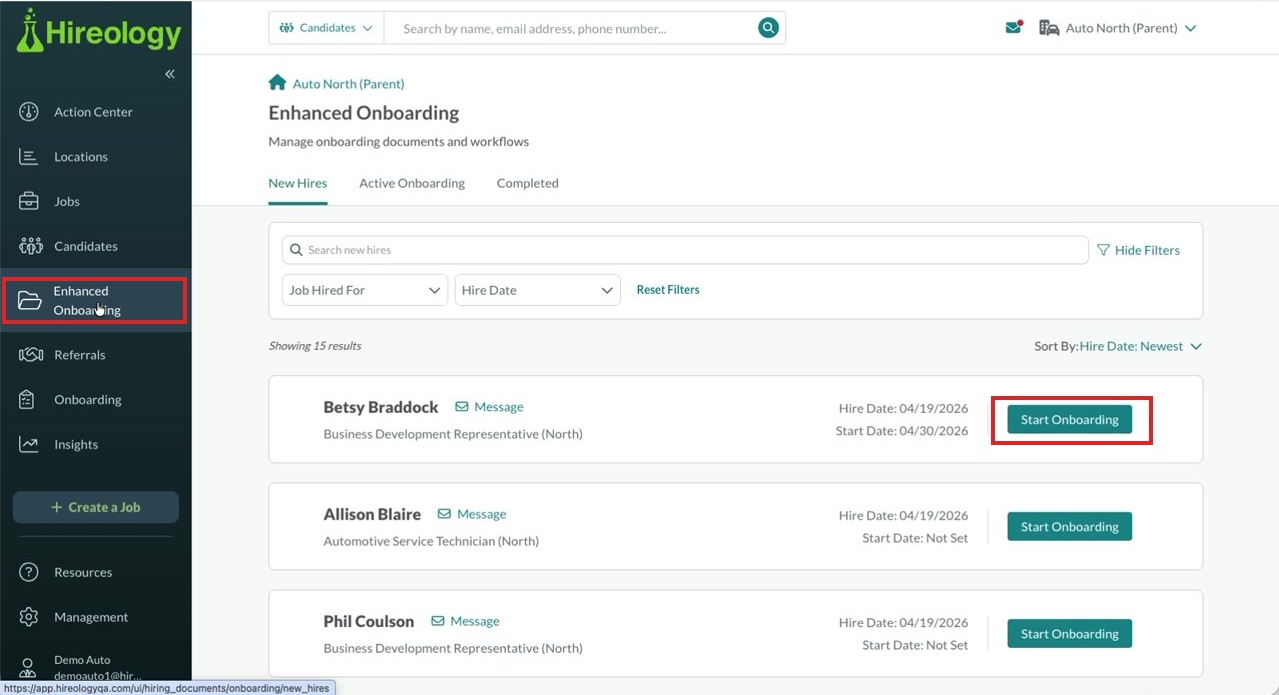Message Allison Blaire
The image size is (1279, 695).
pyautogui.click(x=481, y=514)
